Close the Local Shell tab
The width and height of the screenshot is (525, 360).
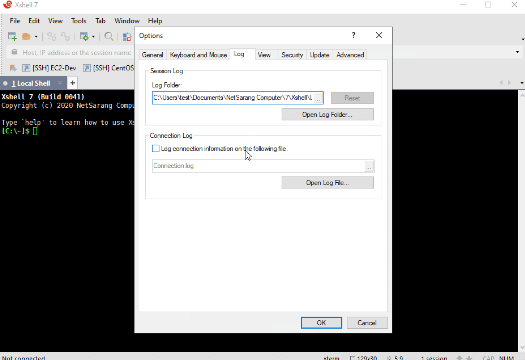(x=60, y=83)
